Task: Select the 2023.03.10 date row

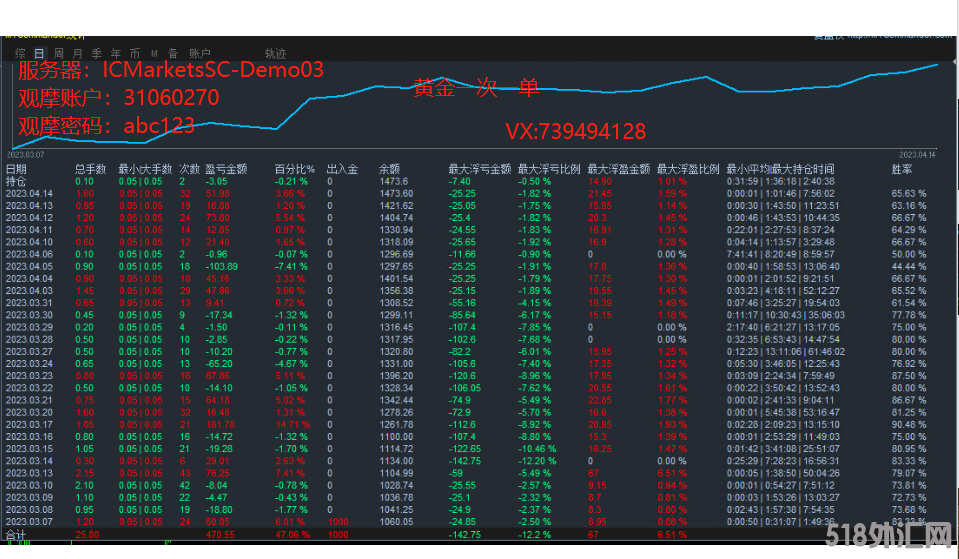Action: coord(29,486)
